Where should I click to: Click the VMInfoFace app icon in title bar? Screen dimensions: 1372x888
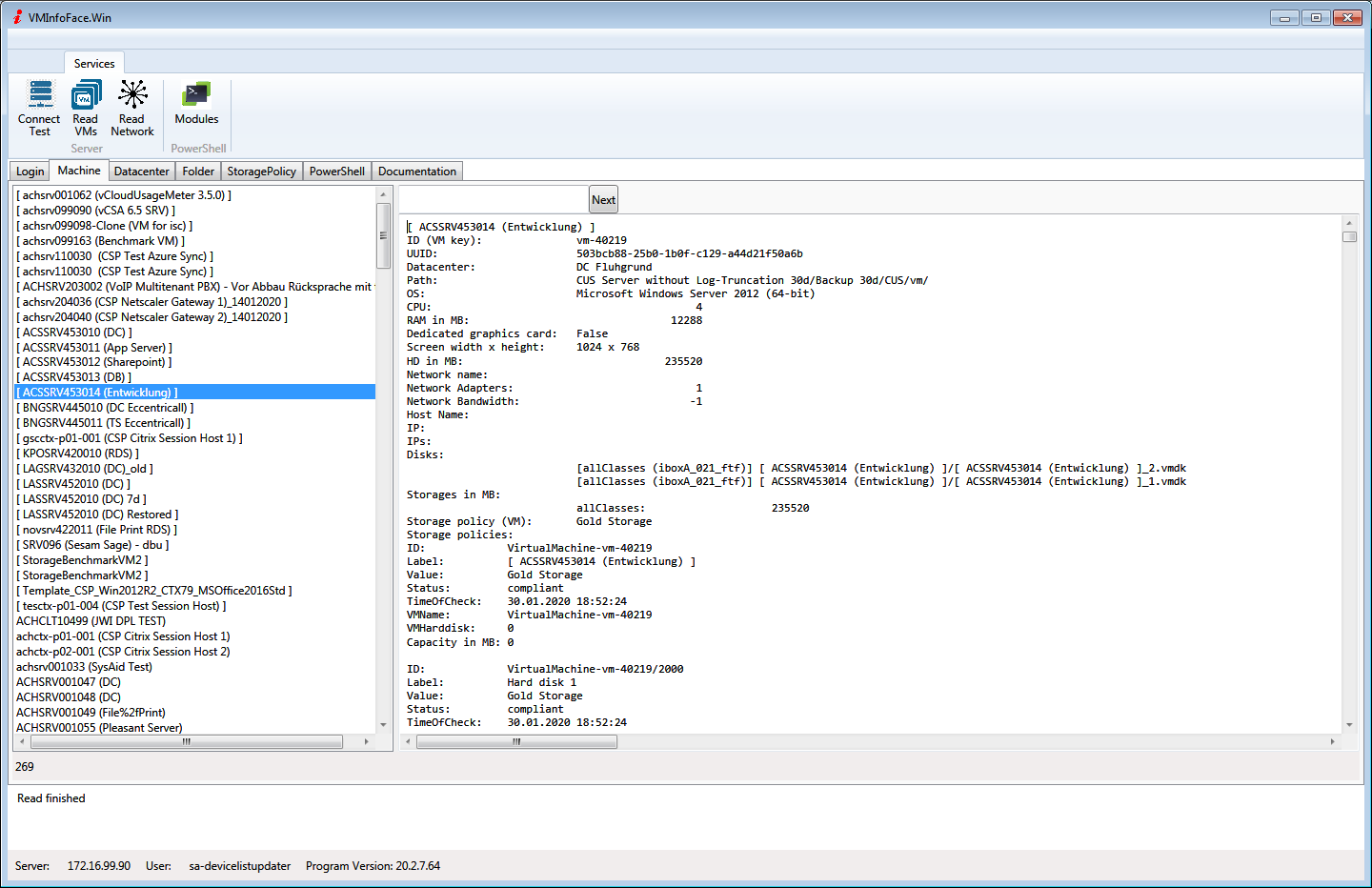coord(17,17)
